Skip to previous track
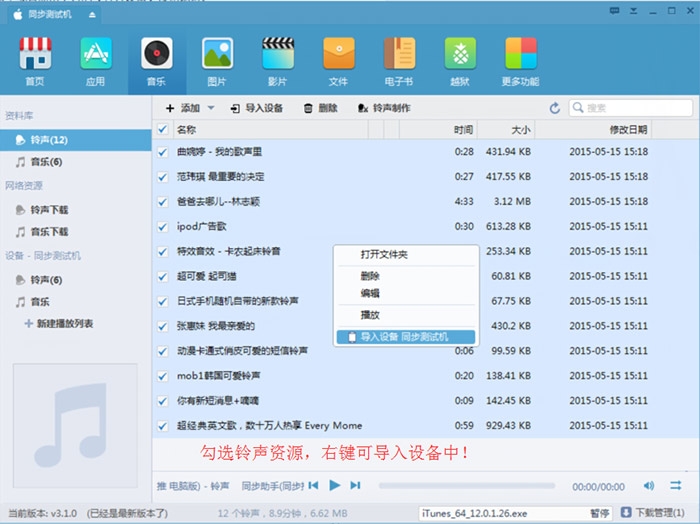The image size is (700, 524). tap(313, 485)
